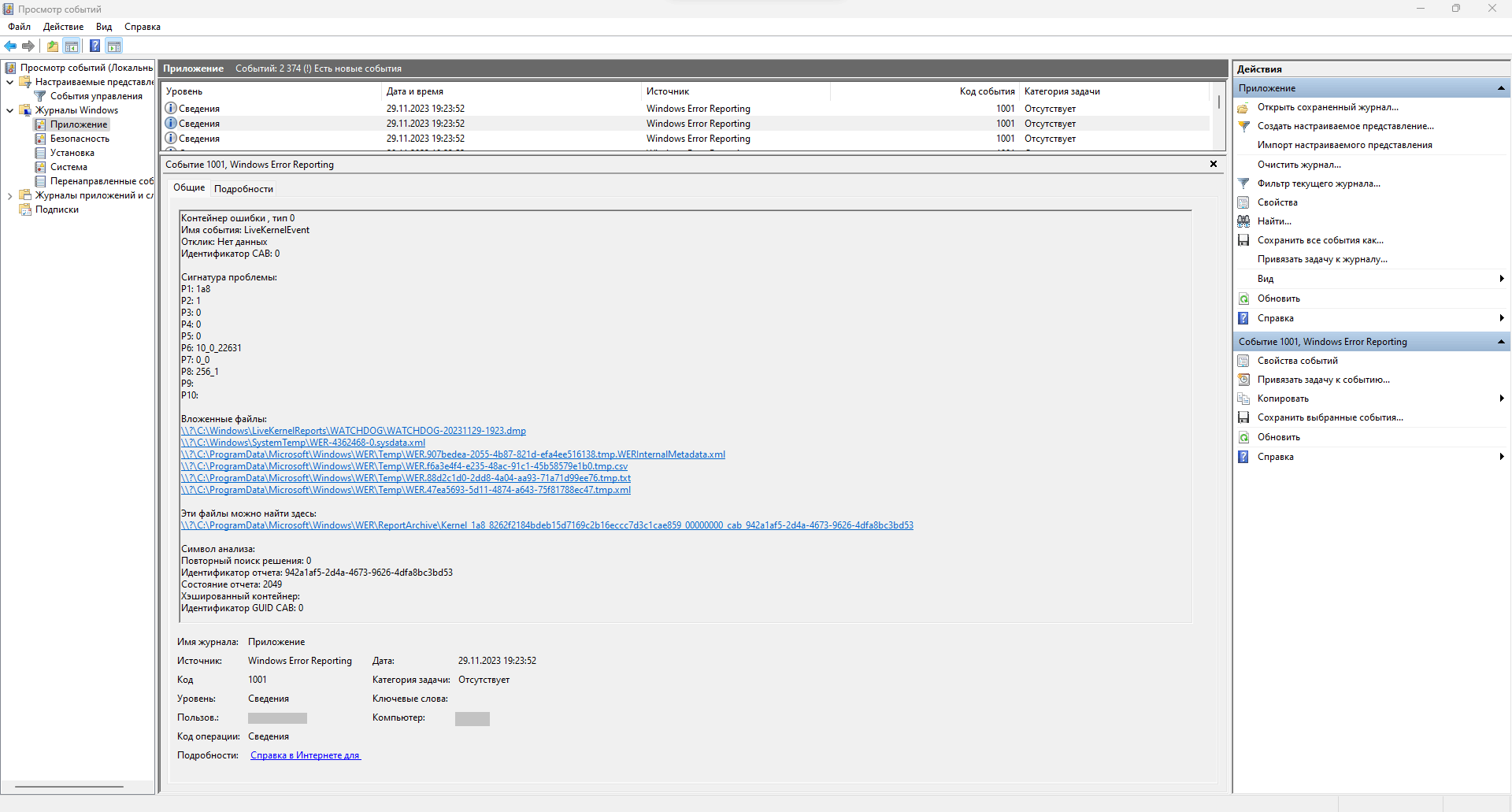Click the Справка icon under Событие 1001 actions
1512x812 pixels.
pos(1243,457)
